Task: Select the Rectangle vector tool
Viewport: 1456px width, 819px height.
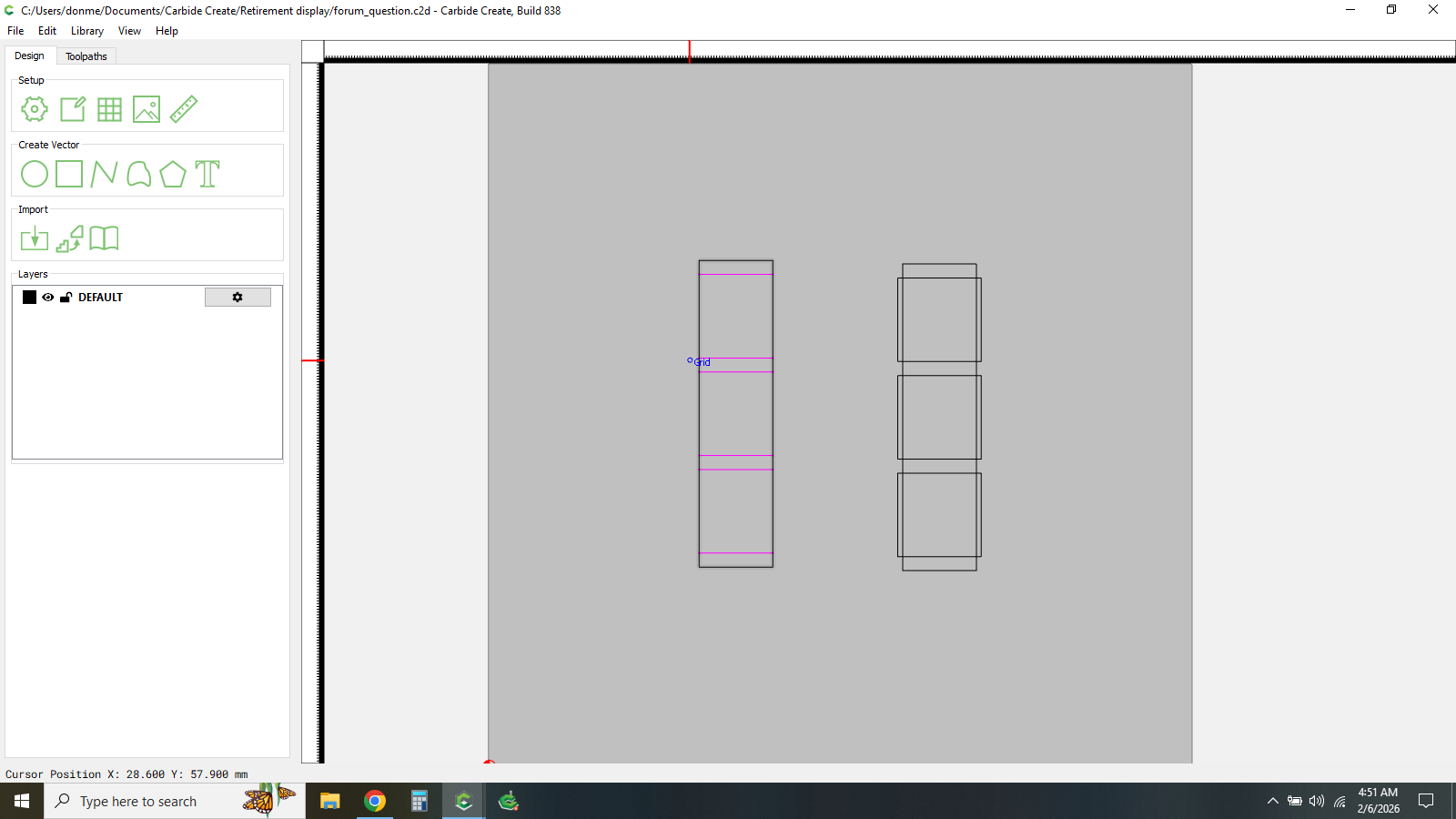Action: (69, 174)
